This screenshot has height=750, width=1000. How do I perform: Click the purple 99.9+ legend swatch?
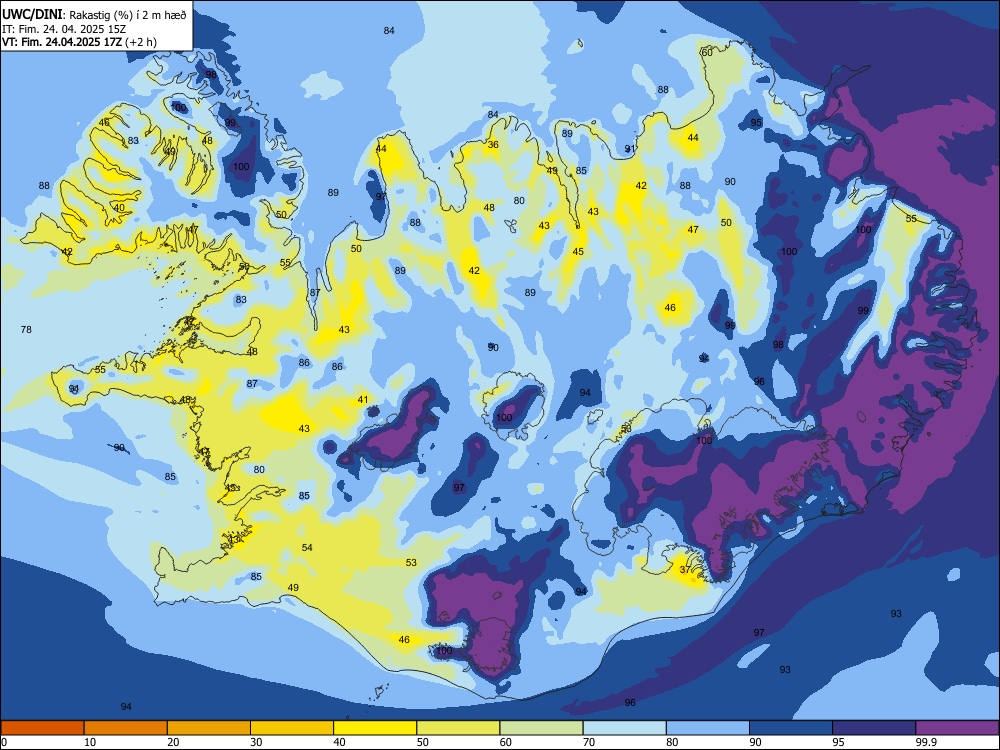pos(957,728)
